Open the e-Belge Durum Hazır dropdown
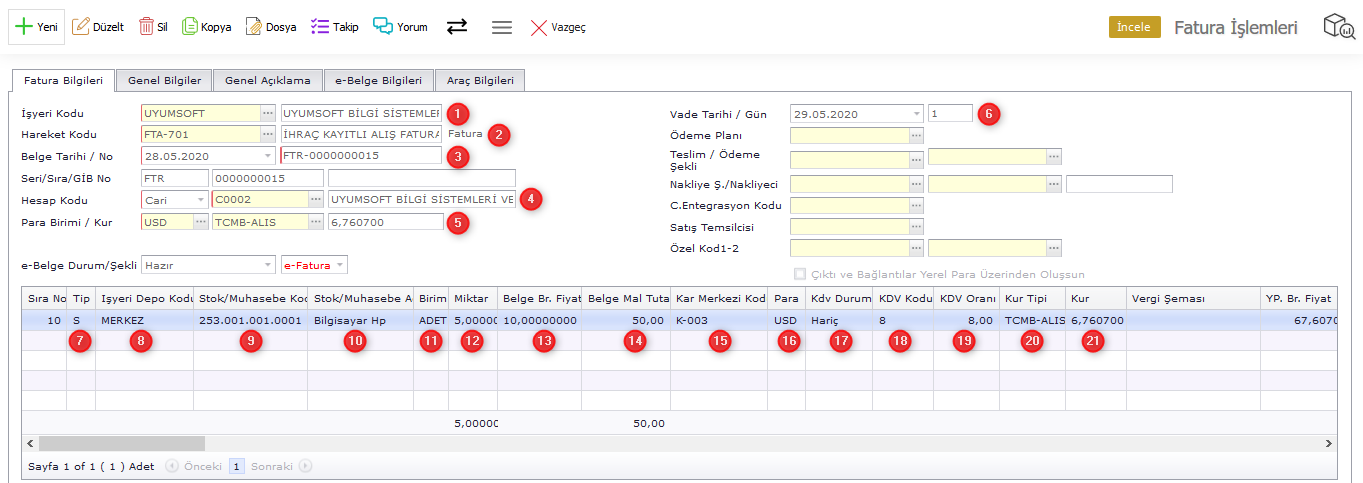1363x483 pixels. [267, 265]
